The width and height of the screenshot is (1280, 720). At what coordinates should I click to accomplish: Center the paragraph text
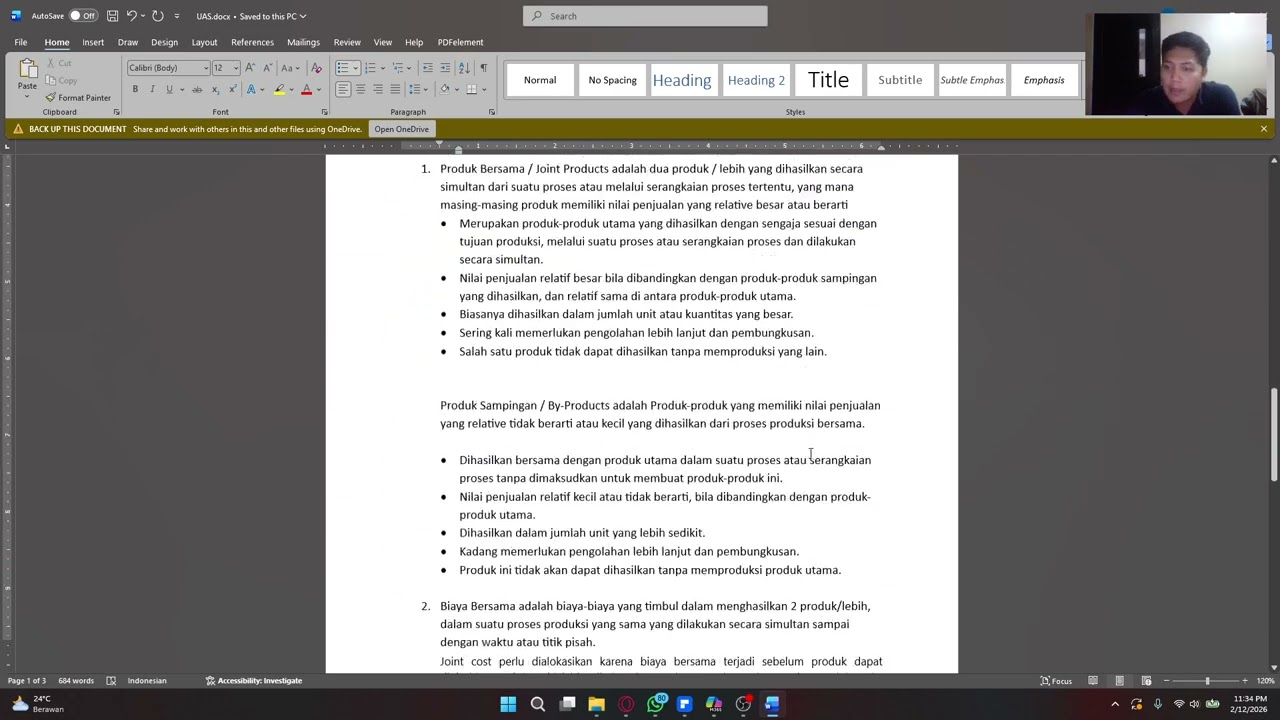click(360, 90)
